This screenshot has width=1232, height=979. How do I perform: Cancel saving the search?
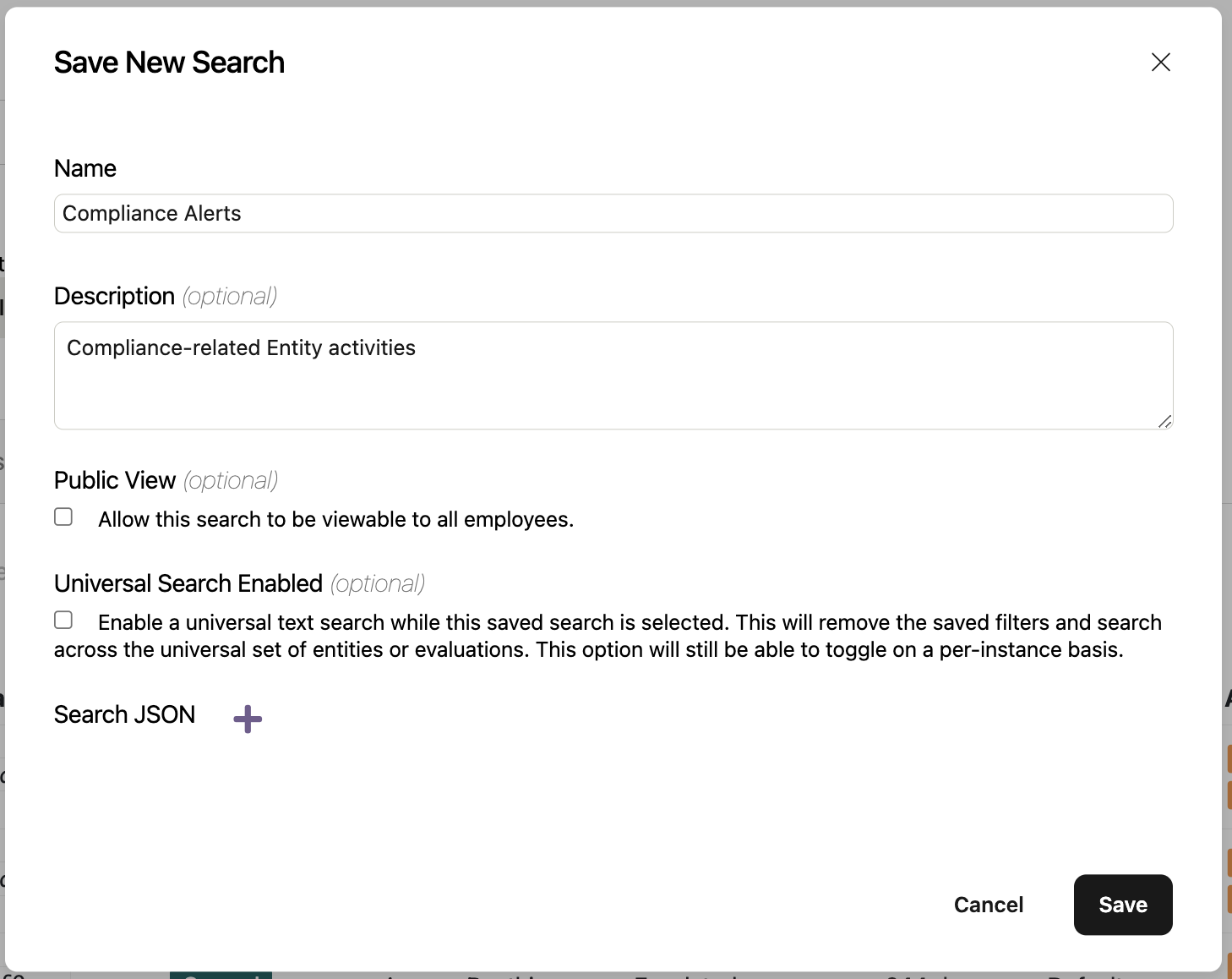point(989,905)
